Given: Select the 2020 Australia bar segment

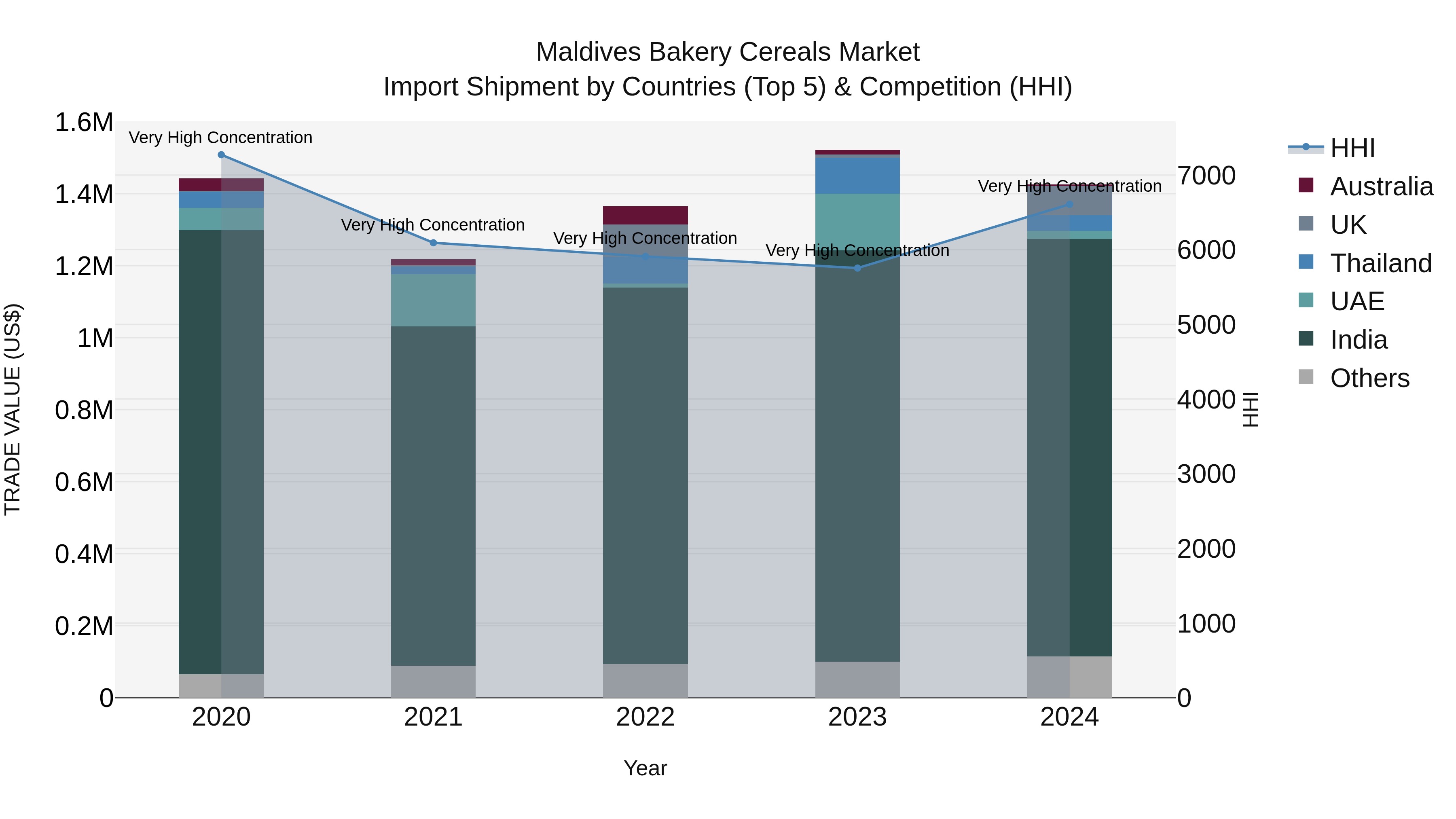Looking at the screenshot, I should [x=221, y=185].
